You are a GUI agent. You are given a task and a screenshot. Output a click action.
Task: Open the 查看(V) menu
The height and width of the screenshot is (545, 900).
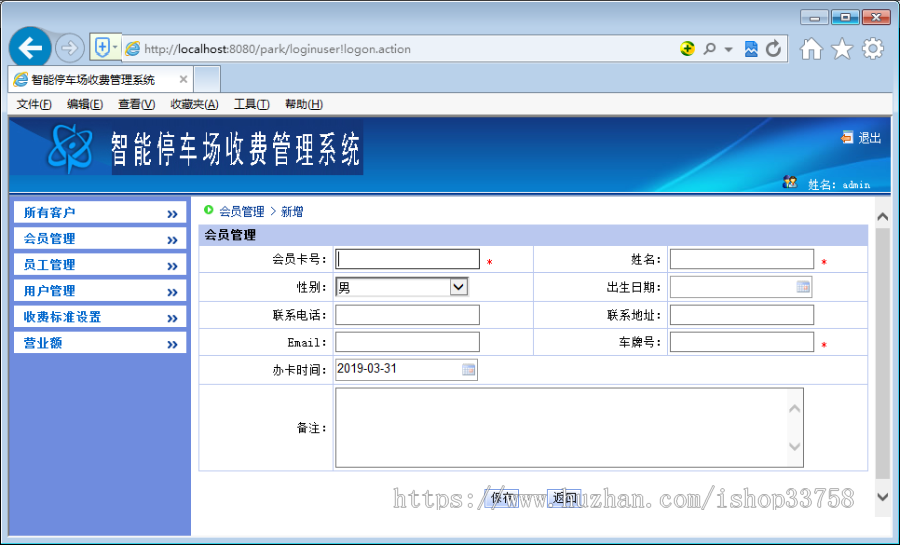point(137,104)
